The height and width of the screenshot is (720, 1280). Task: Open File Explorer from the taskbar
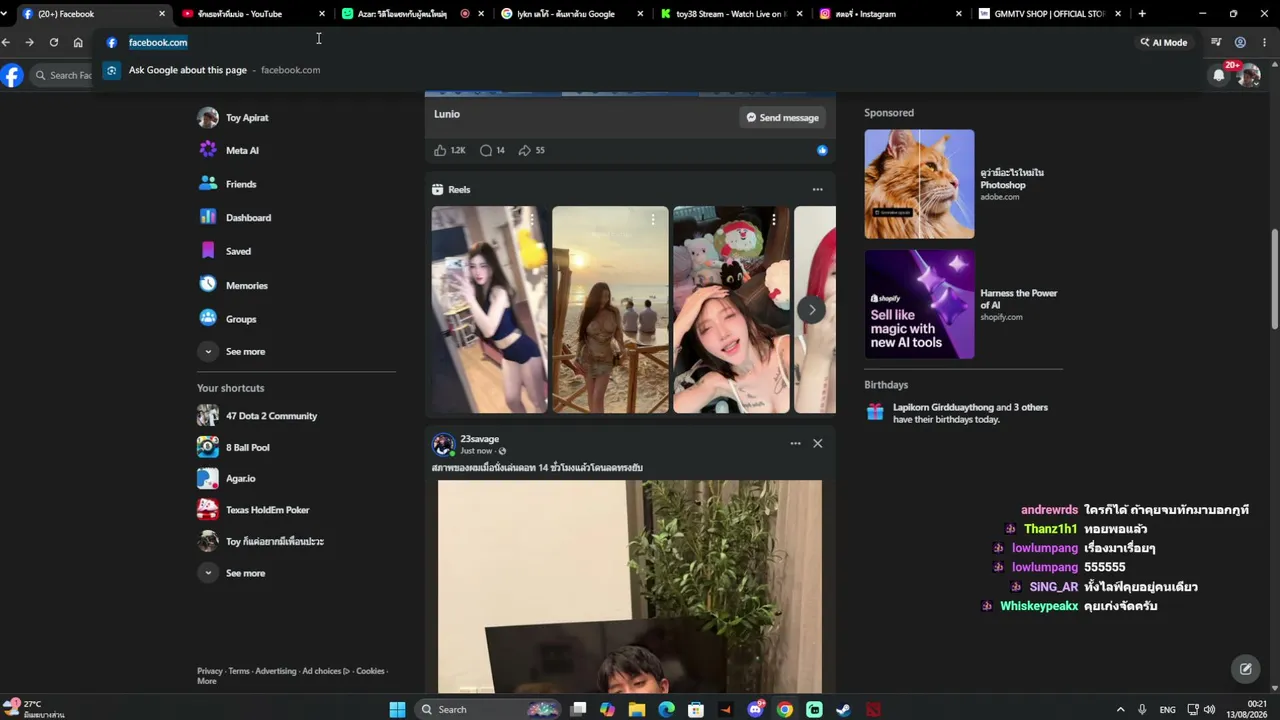[x=637, y=709]
